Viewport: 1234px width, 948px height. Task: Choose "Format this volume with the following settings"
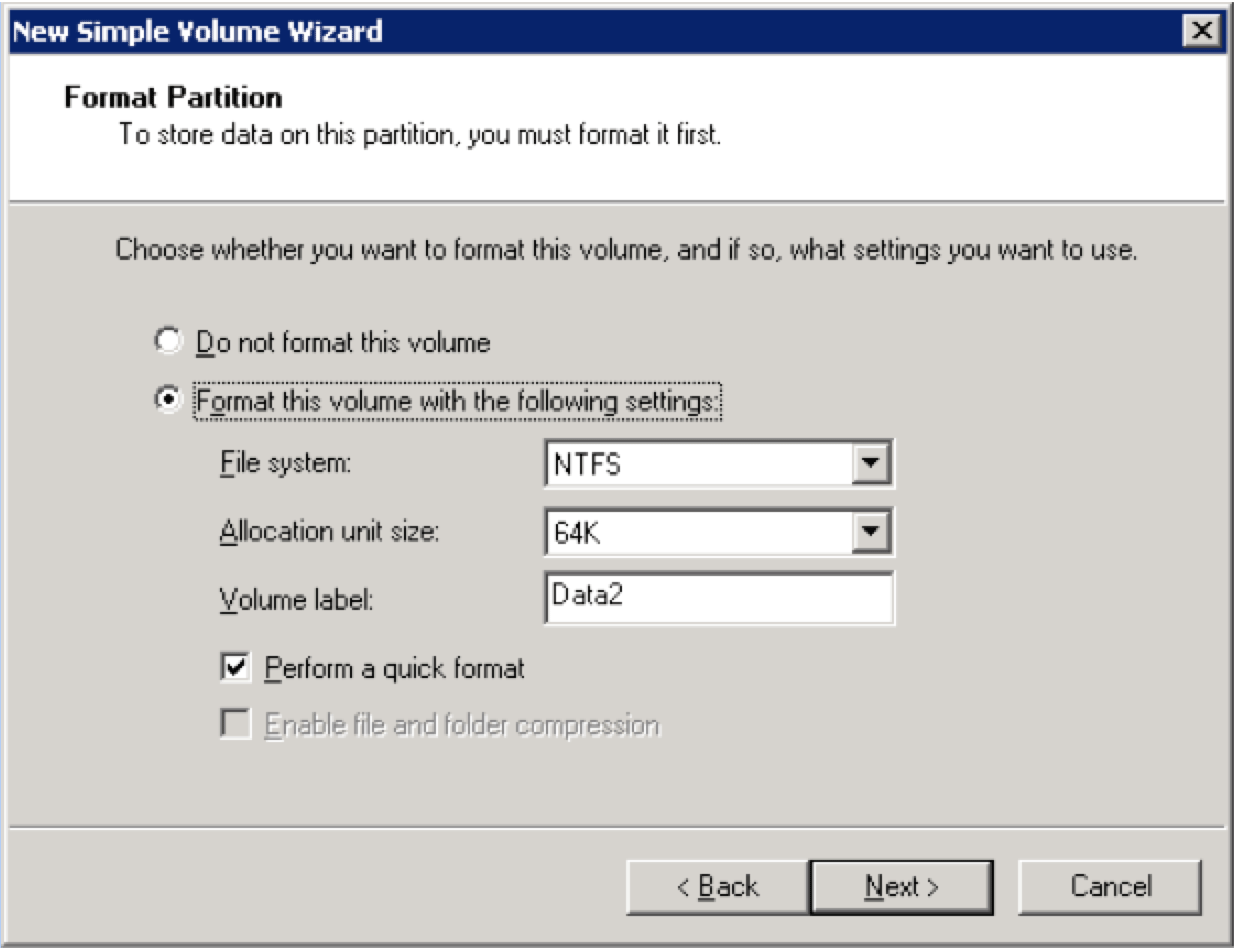click(170, 401)
